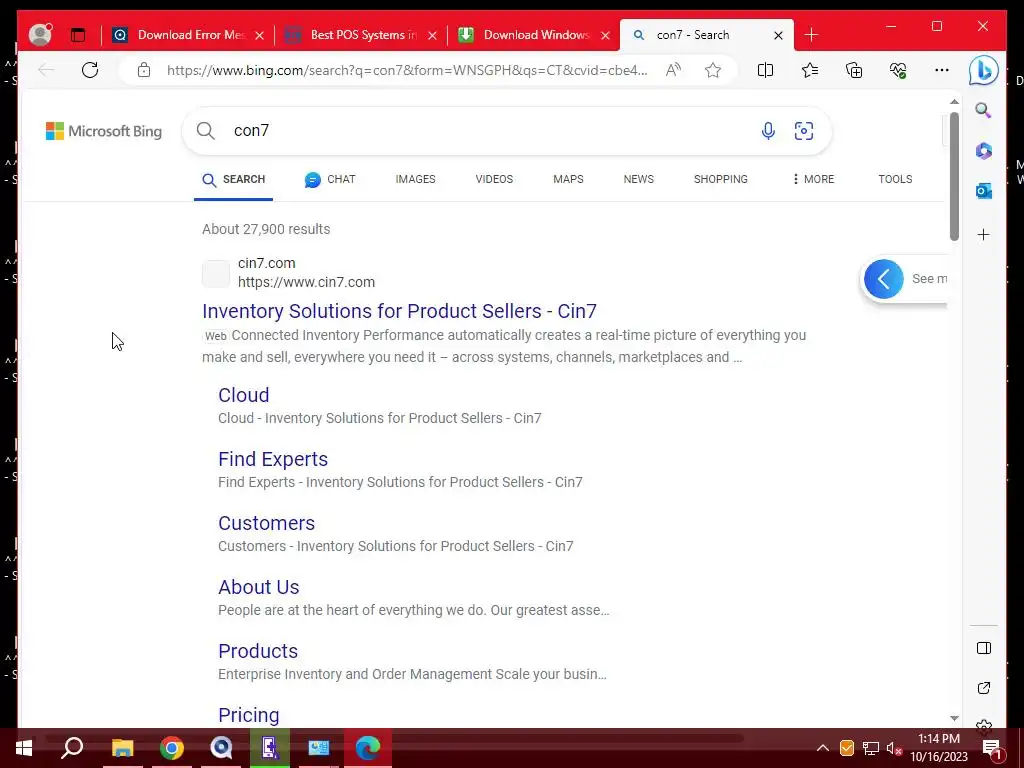
Task: Open the Collections icon
Action: coord(854,71)
